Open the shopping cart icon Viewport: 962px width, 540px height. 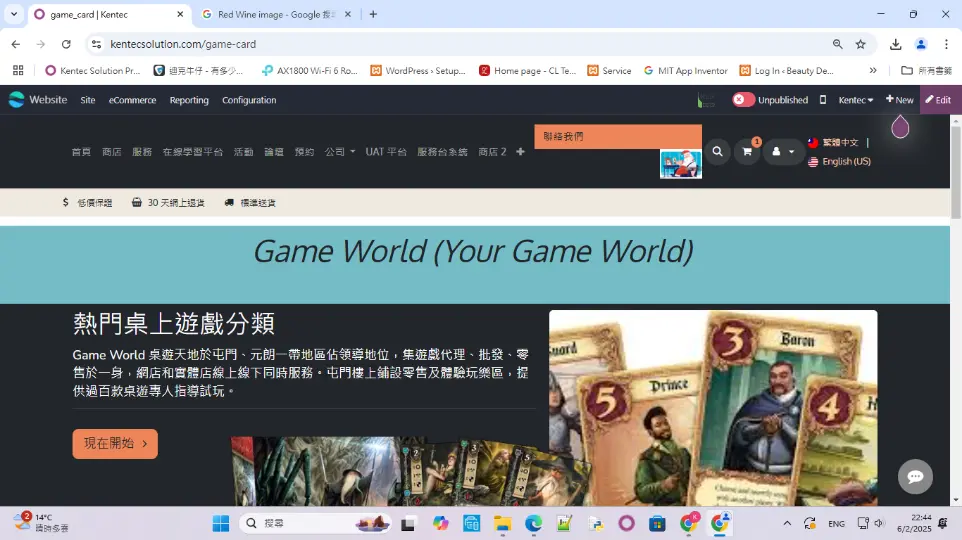747,152
